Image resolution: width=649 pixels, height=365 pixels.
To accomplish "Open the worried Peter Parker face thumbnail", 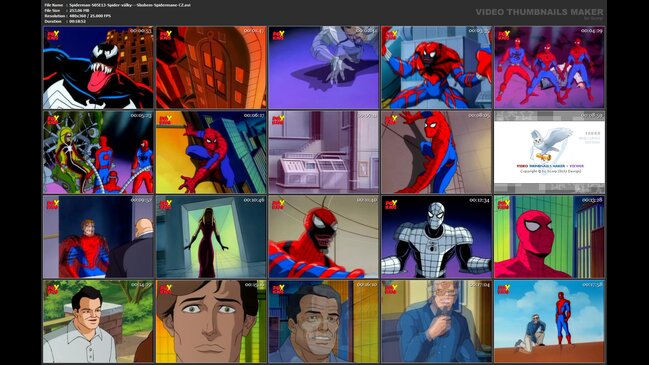I will (x=211, y=322).
